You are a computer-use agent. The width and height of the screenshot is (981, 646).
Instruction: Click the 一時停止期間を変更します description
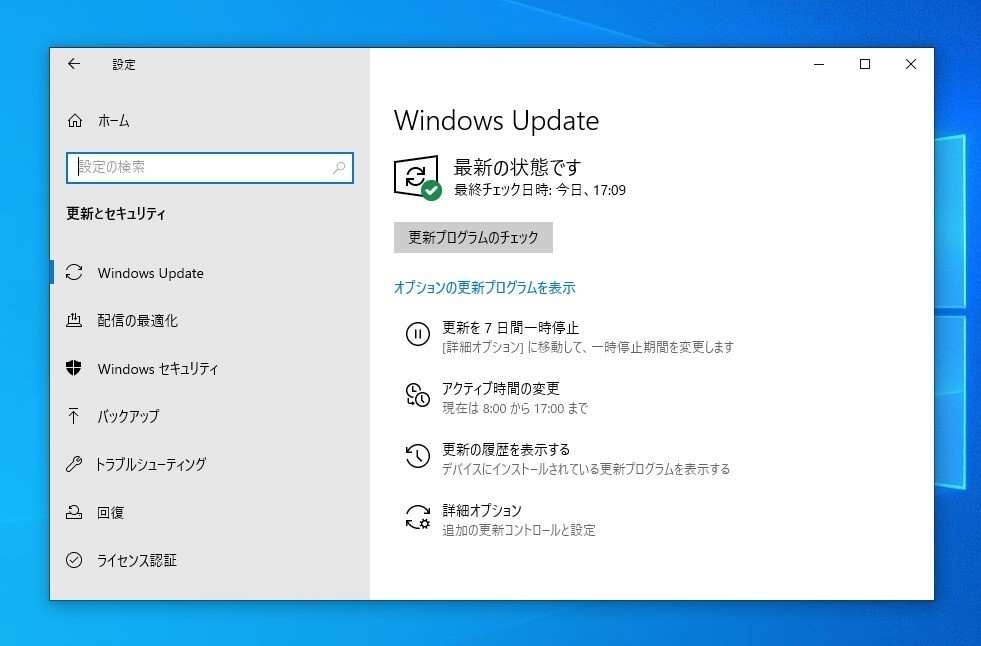(587, 347)
